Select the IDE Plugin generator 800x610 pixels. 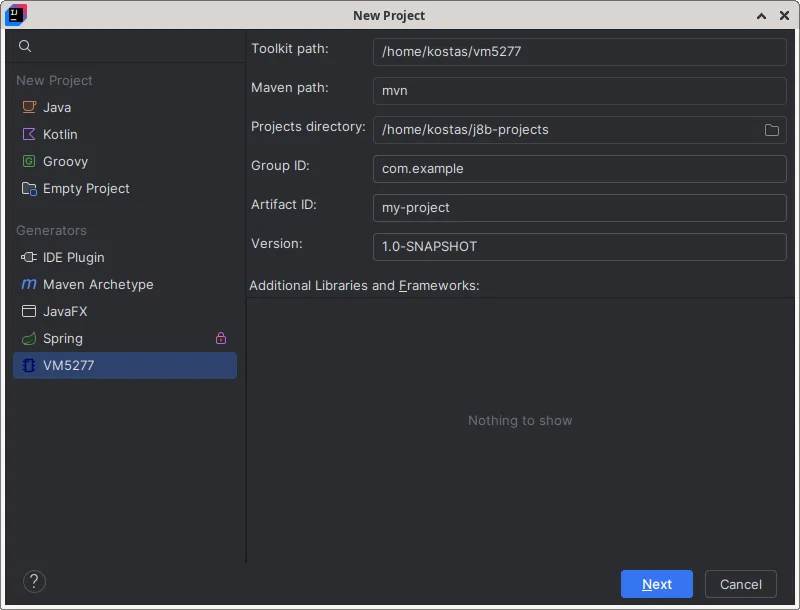click(125, 257)
